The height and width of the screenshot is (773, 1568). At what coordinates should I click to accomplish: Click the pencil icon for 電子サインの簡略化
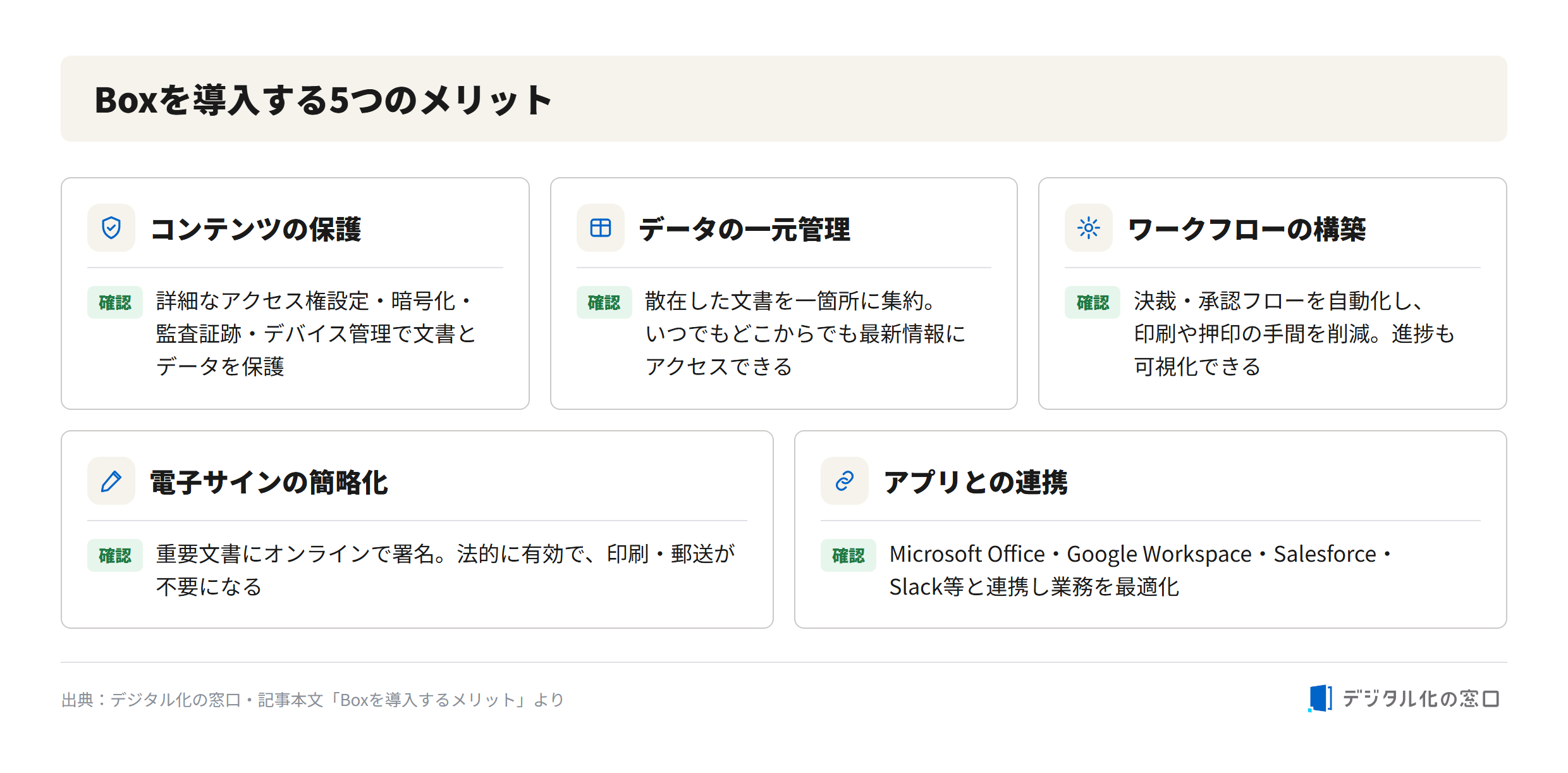pyautogui.click(x=111, y=481)
